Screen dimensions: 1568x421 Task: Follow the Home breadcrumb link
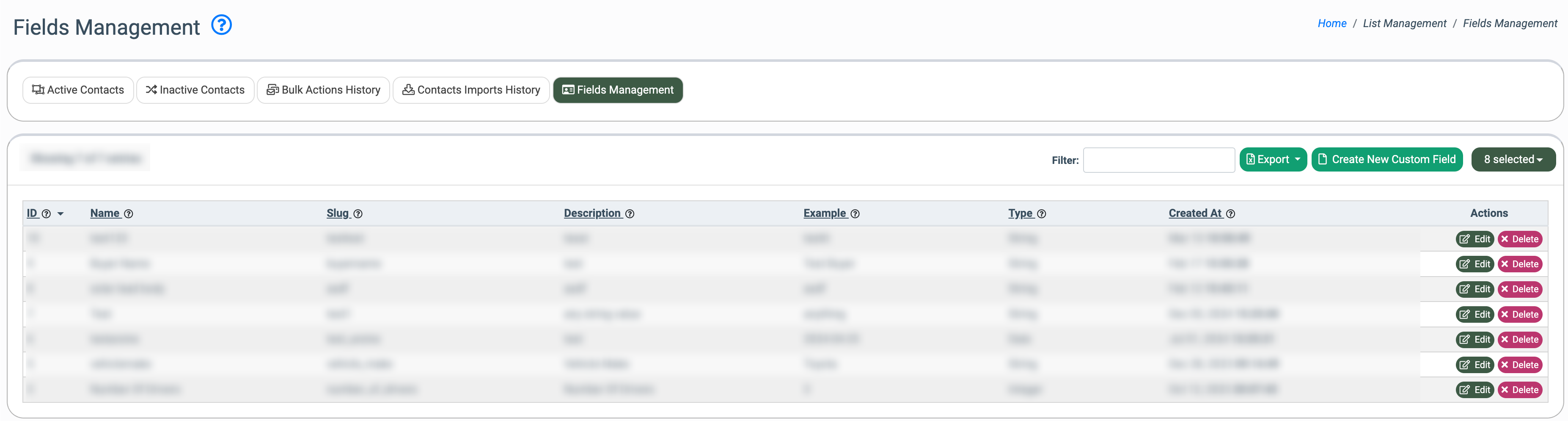click(x=1332, y=23)
